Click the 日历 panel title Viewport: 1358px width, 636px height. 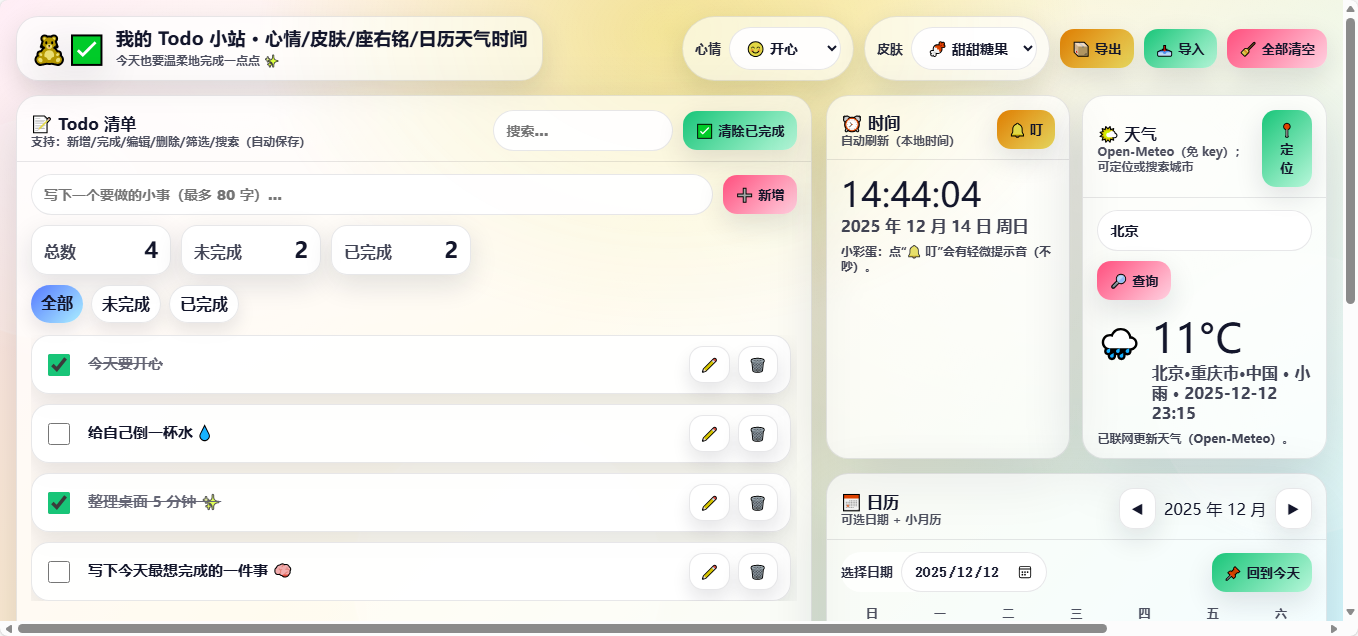[871, 502]
